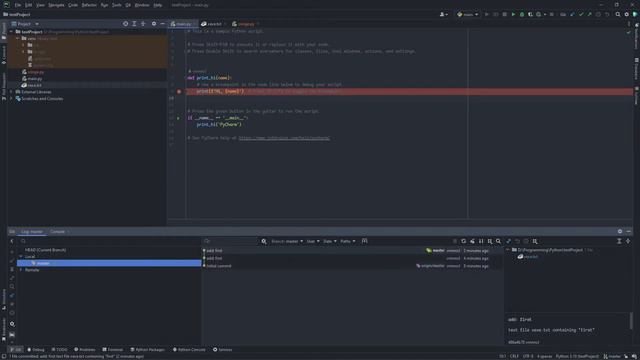640x360 pixels.
Task: Click the Git log search magnifier icon
Action: 498,241
